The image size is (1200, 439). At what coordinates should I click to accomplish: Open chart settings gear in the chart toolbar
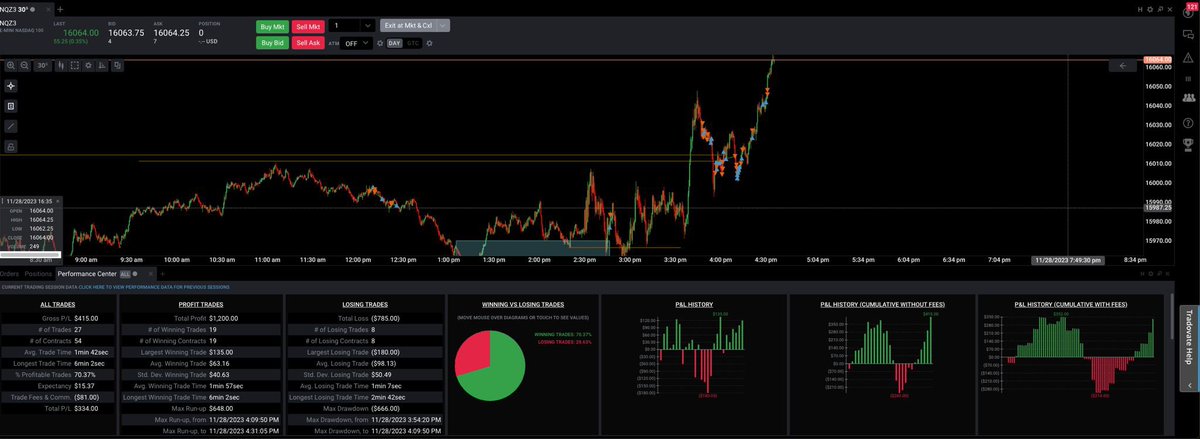coord(89,65)
